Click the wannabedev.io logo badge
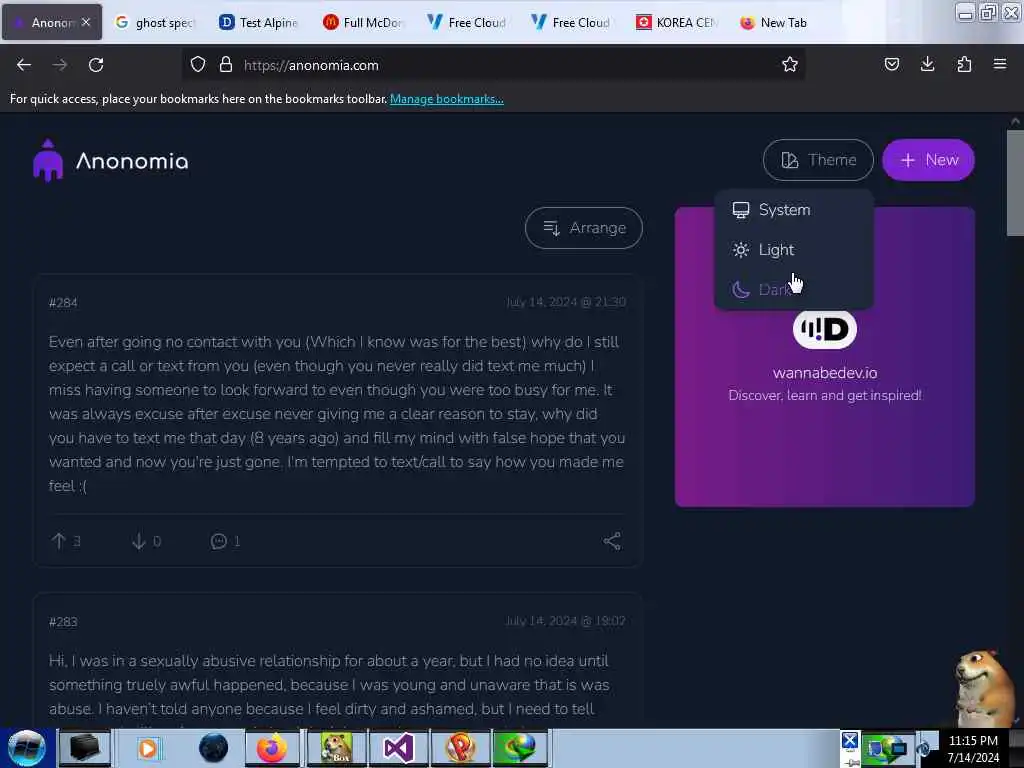This screenshot has height=768, width=1024. [824, 329]
